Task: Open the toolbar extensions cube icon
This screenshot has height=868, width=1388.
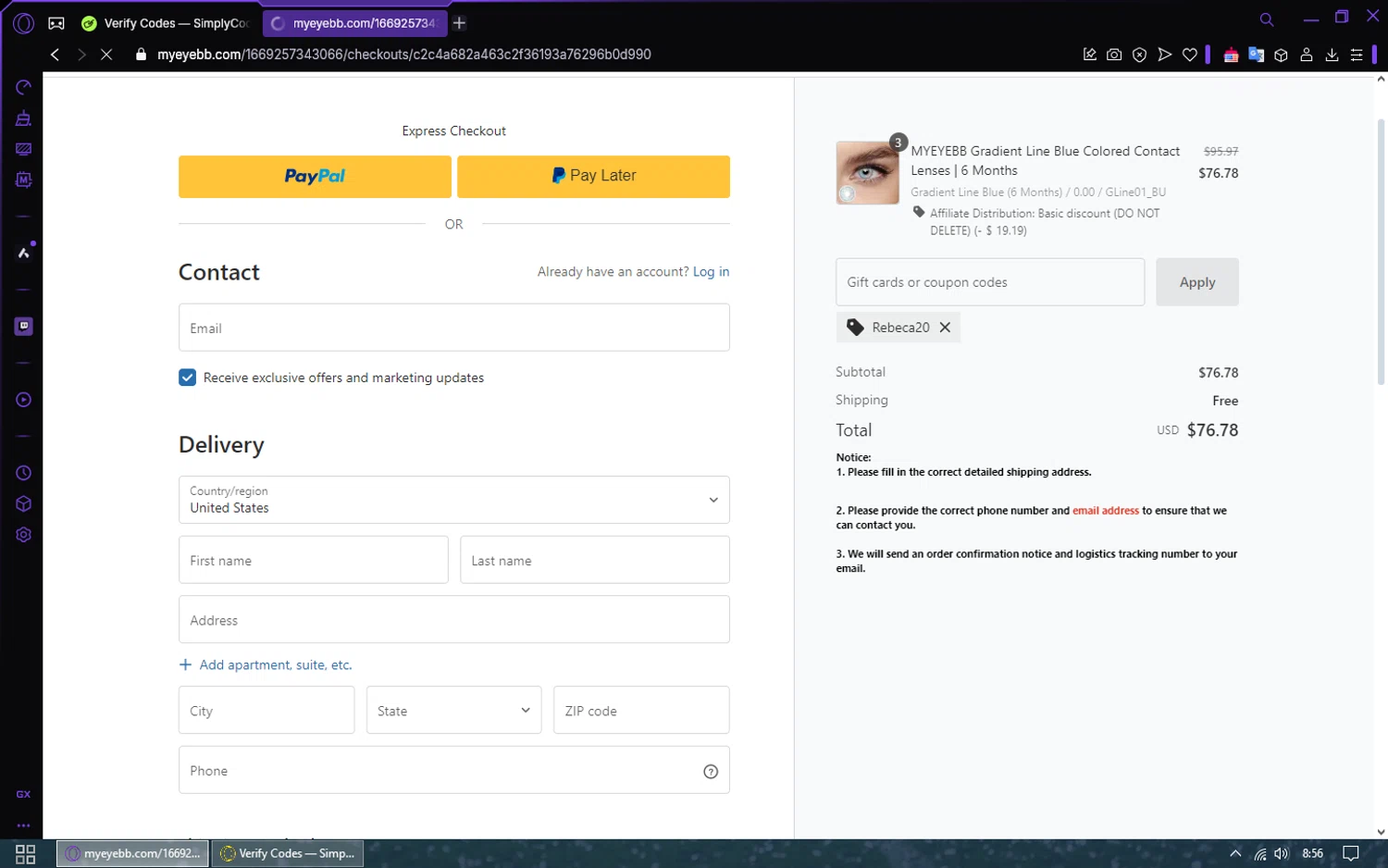Action: pyautogui.click(x=1281, y=55)
